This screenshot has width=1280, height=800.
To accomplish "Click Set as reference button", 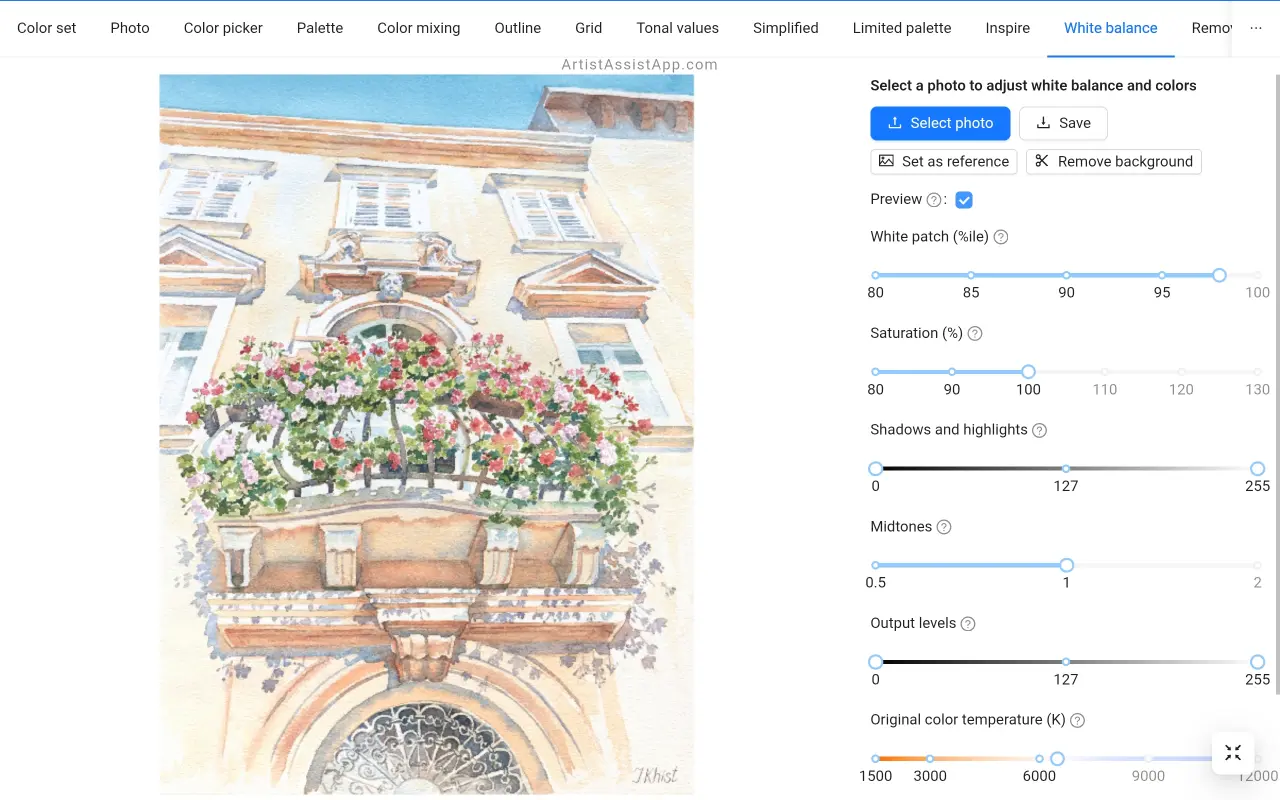I will click(944, 161).
